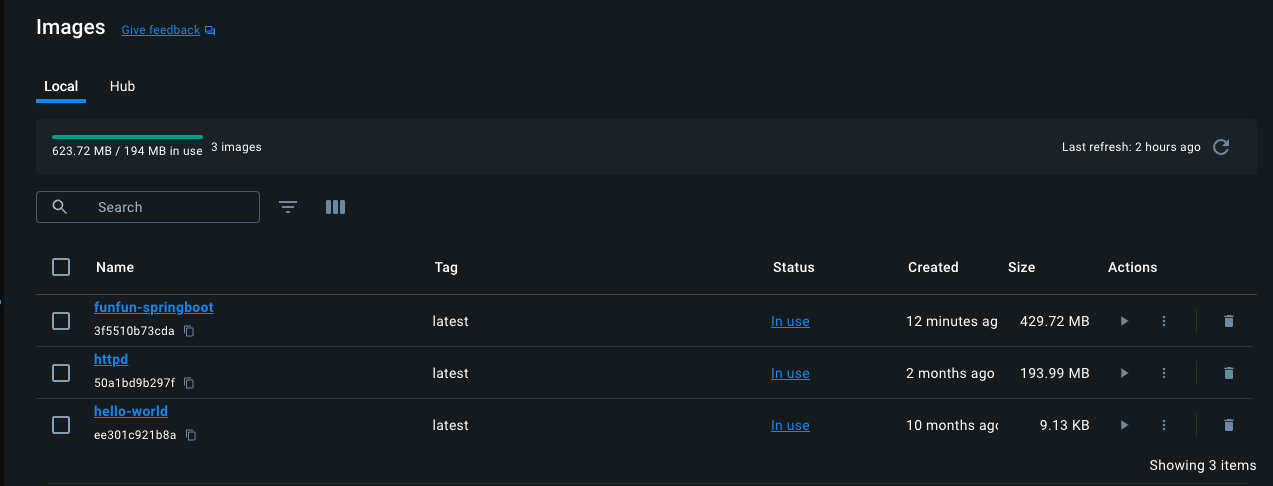Copy the funfun-springboot image ID
This screenshot has width=1273, height=486.
coord(189,331)
